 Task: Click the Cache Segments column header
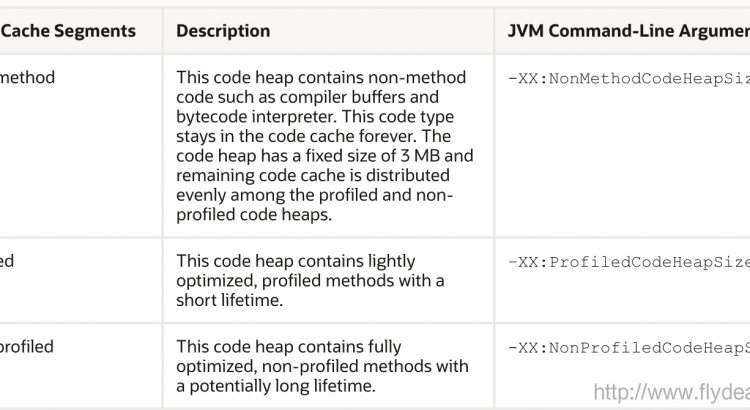(x=68, y=31)
